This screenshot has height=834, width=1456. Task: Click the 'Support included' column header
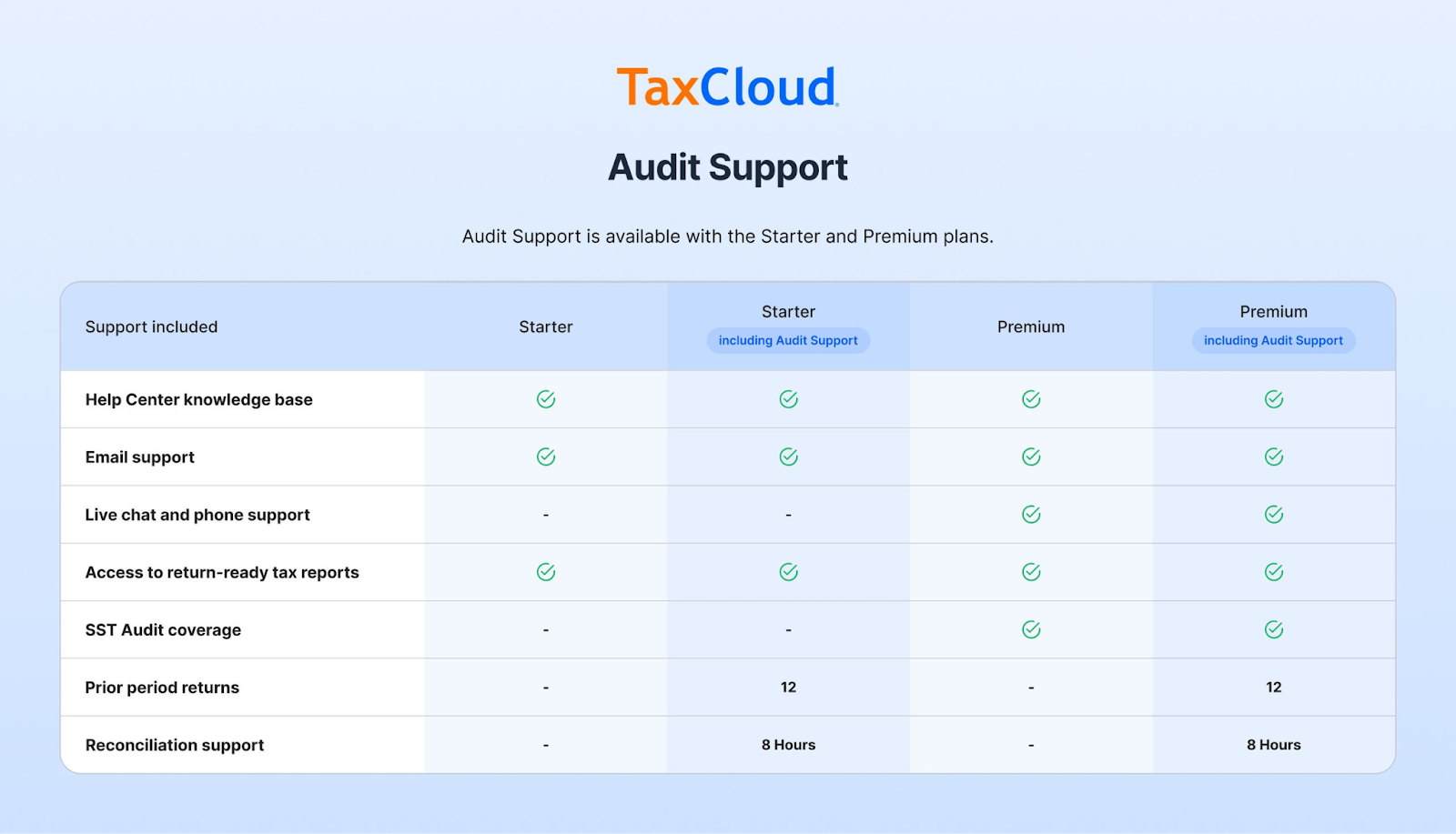click(151, 327)
